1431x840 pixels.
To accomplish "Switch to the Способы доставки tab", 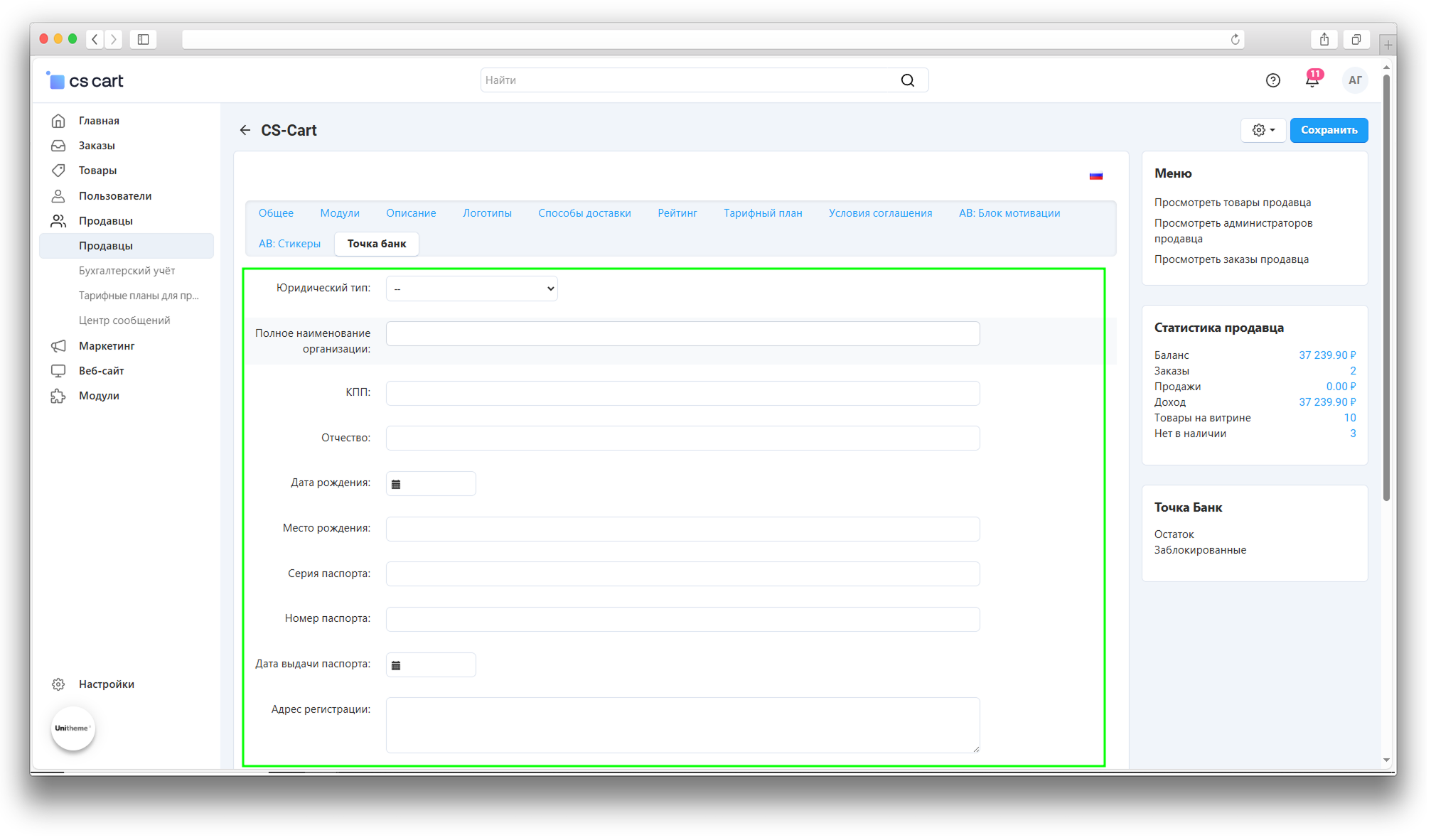I will tap(584, 213).
